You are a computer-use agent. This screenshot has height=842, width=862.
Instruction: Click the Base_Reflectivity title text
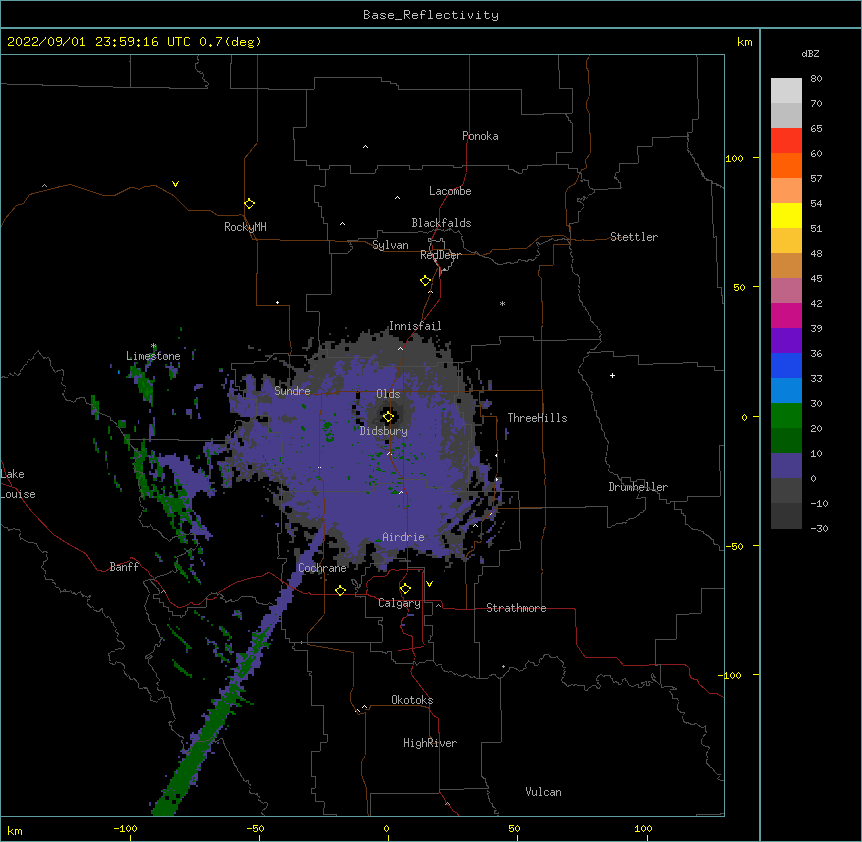(x=431, y=15)
